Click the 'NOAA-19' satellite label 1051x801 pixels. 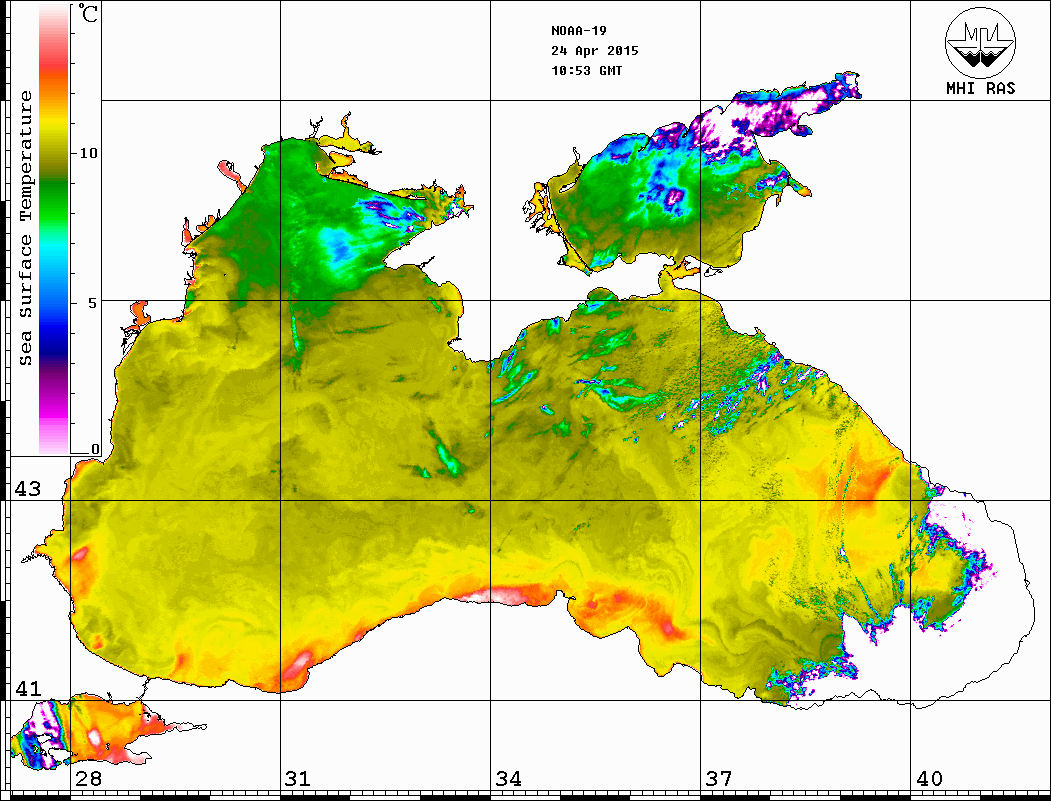(578, 31)
